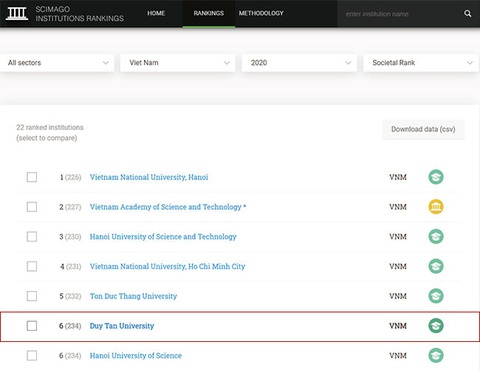Click the search magnifier icon
This screenshot has height=370, width=480.
tap(468, 14)
